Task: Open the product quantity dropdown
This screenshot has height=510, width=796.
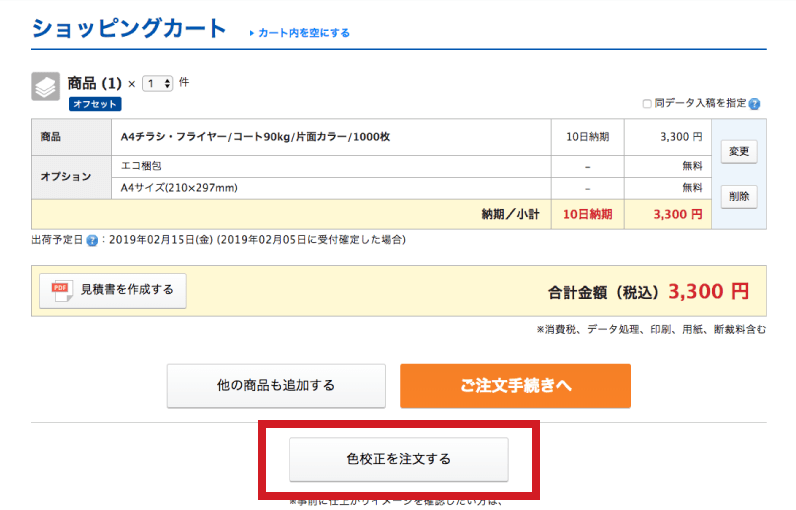Action: (x=158, y=83)
